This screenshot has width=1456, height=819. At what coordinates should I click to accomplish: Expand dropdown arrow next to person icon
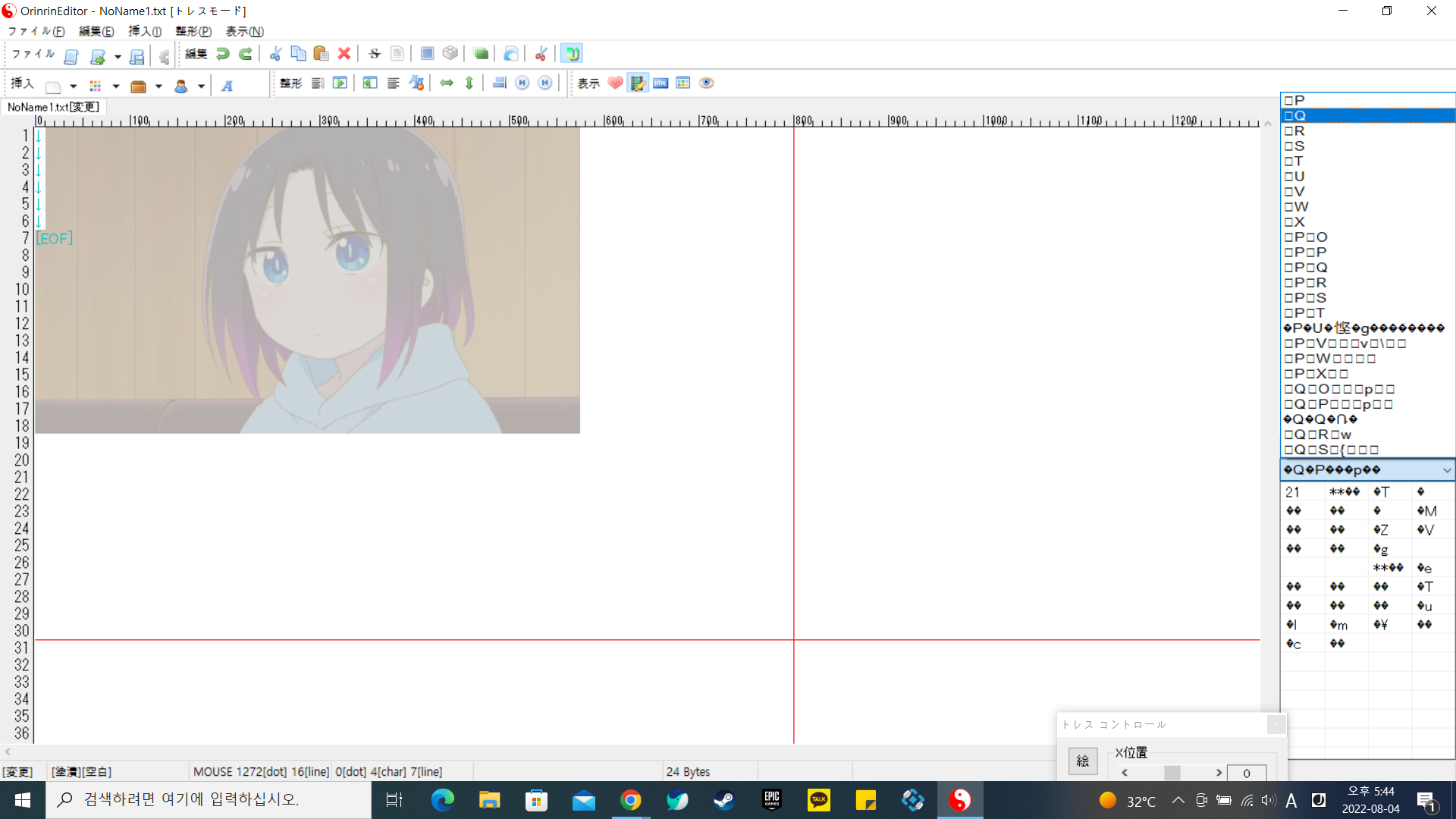pyautogui.click(x=201, y=86)
